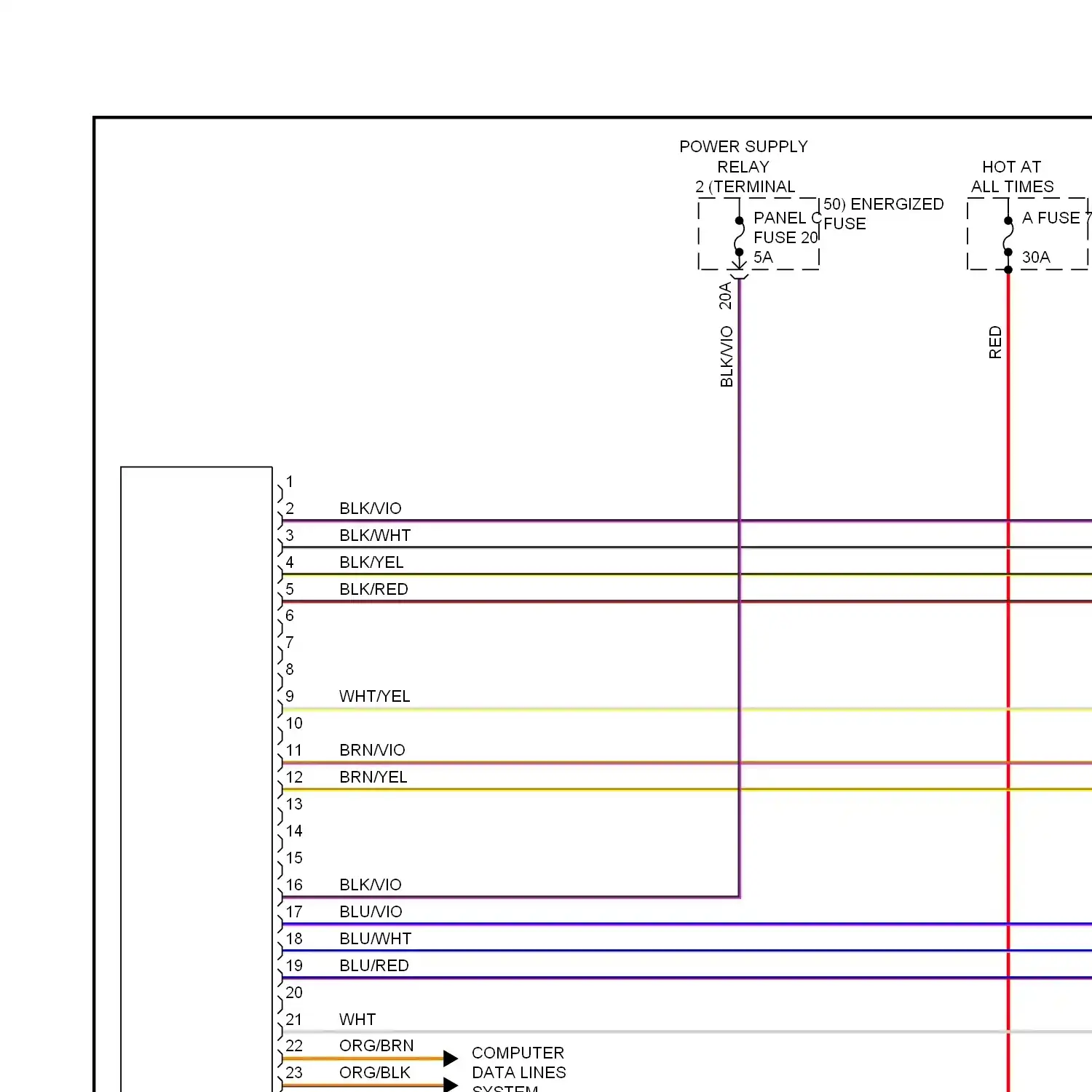
Task: Select the BRN/VIO wire label
Action: [372, 750]
